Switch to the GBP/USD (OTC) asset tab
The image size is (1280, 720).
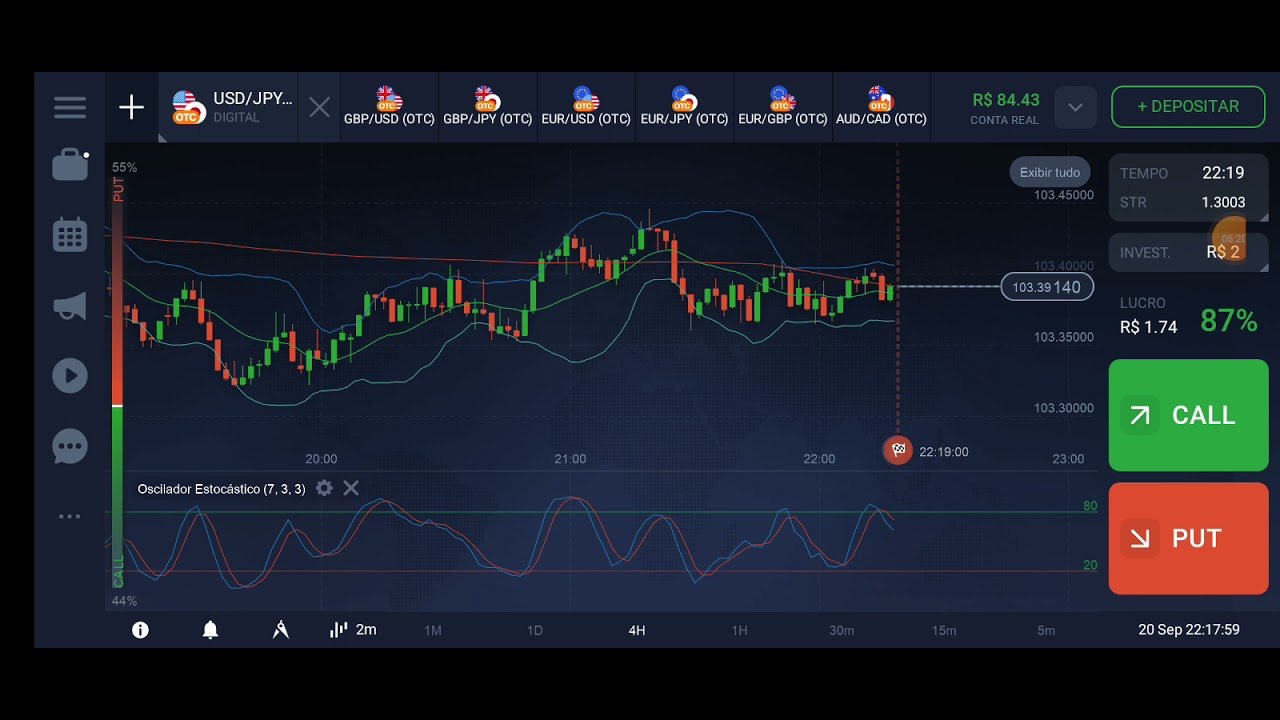tap(389, 107)
